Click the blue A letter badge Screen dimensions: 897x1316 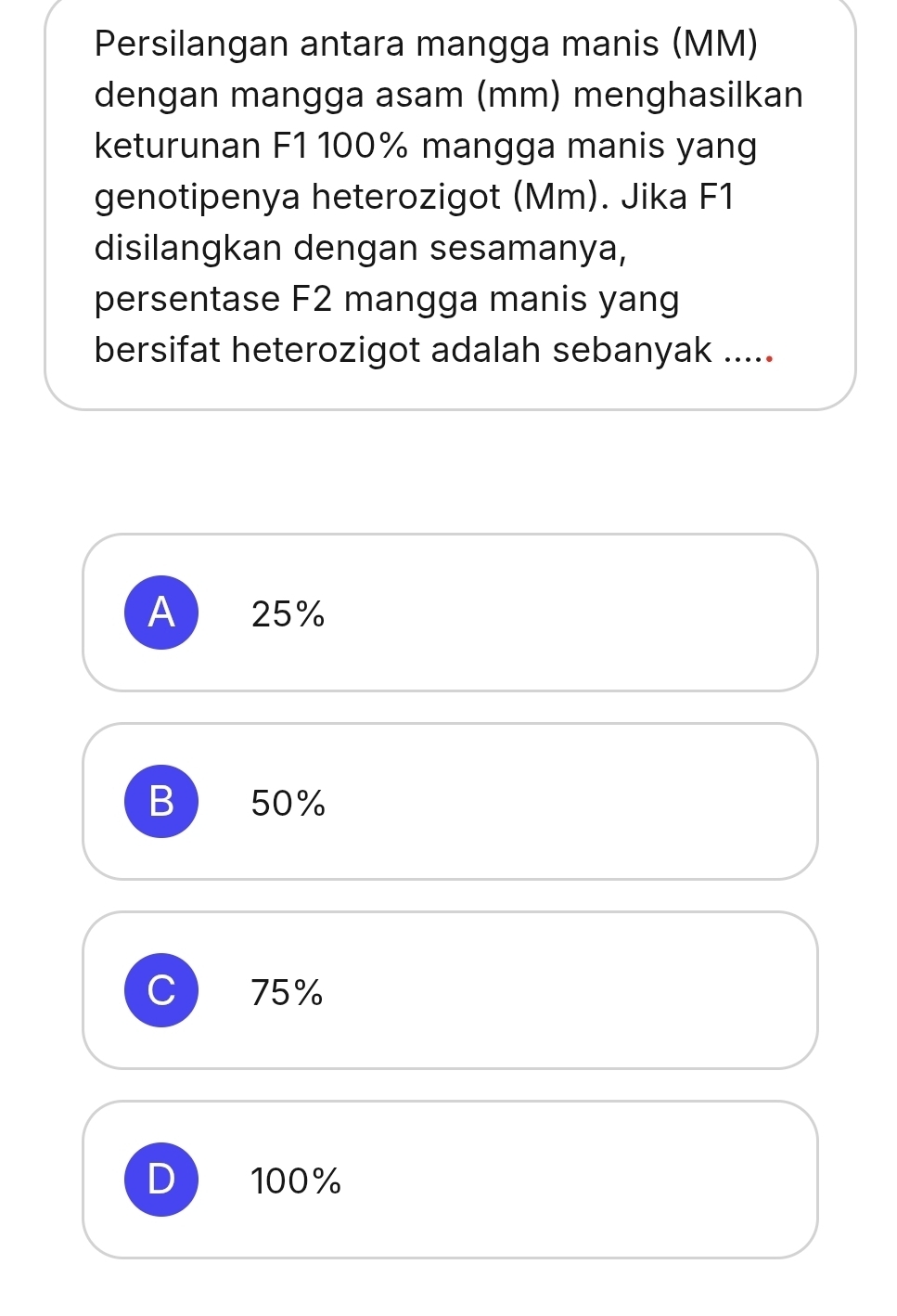(x=161, y=613)
